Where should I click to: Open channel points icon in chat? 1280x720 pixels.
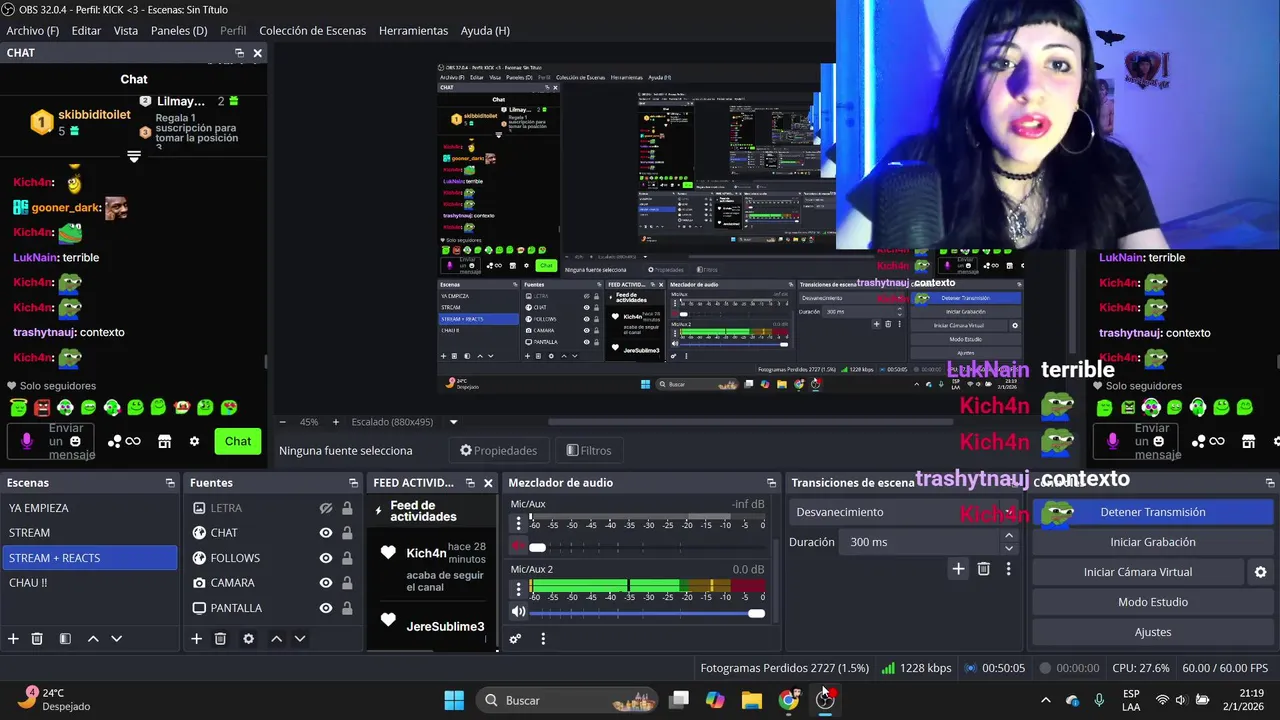coord(124,441)
